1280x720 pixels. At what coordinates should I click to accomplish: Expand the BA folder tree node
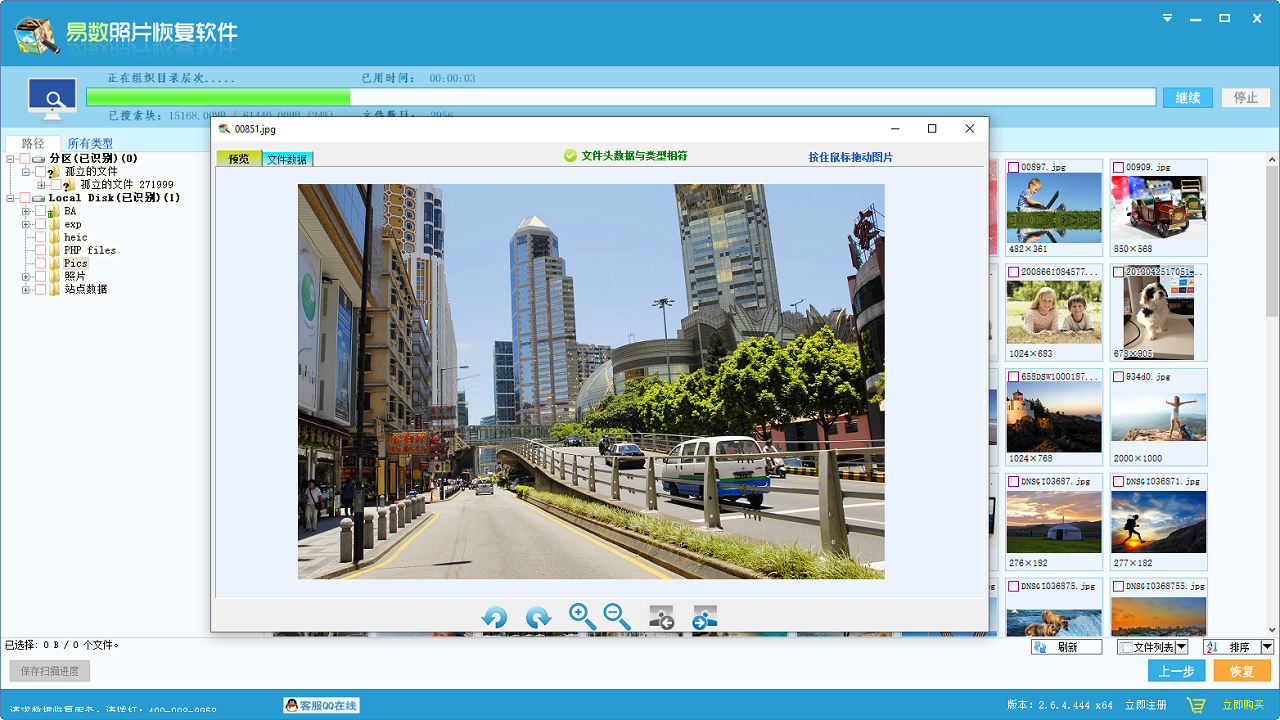coord(26,211)
